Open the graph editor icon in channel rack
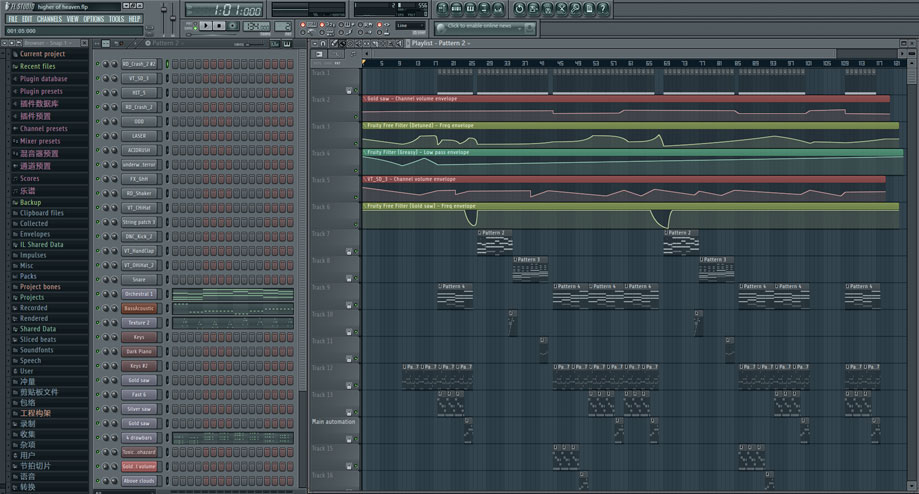 coord(275,43)
